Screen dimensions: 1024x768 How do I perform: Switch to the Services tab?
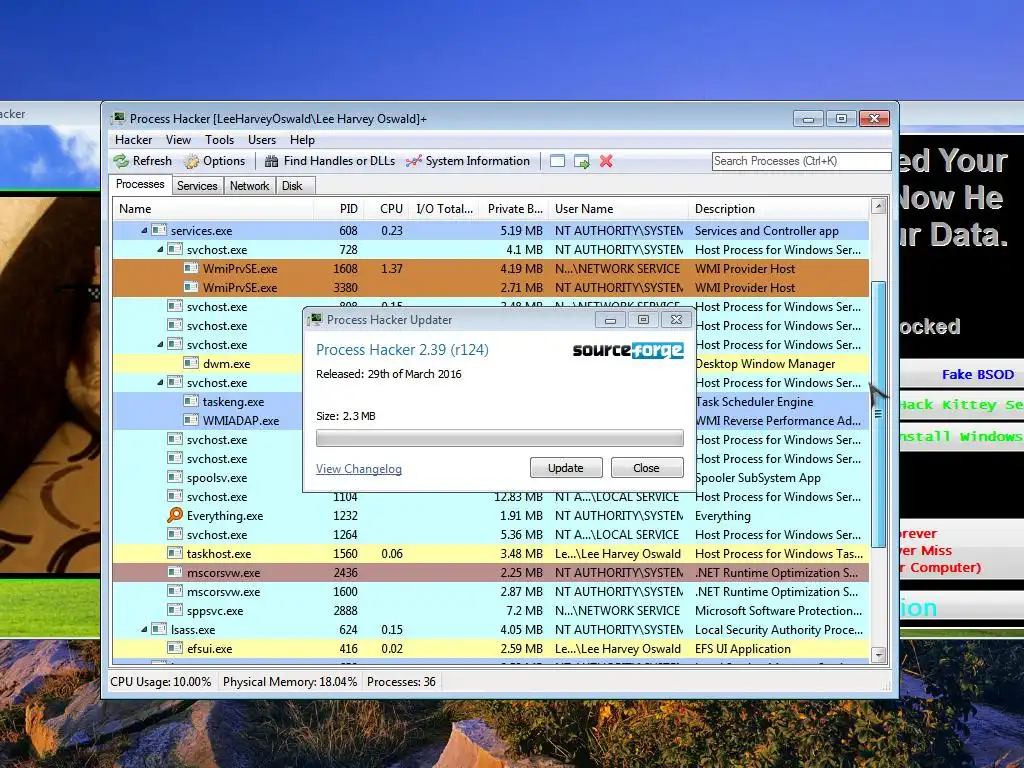(197, 186)
